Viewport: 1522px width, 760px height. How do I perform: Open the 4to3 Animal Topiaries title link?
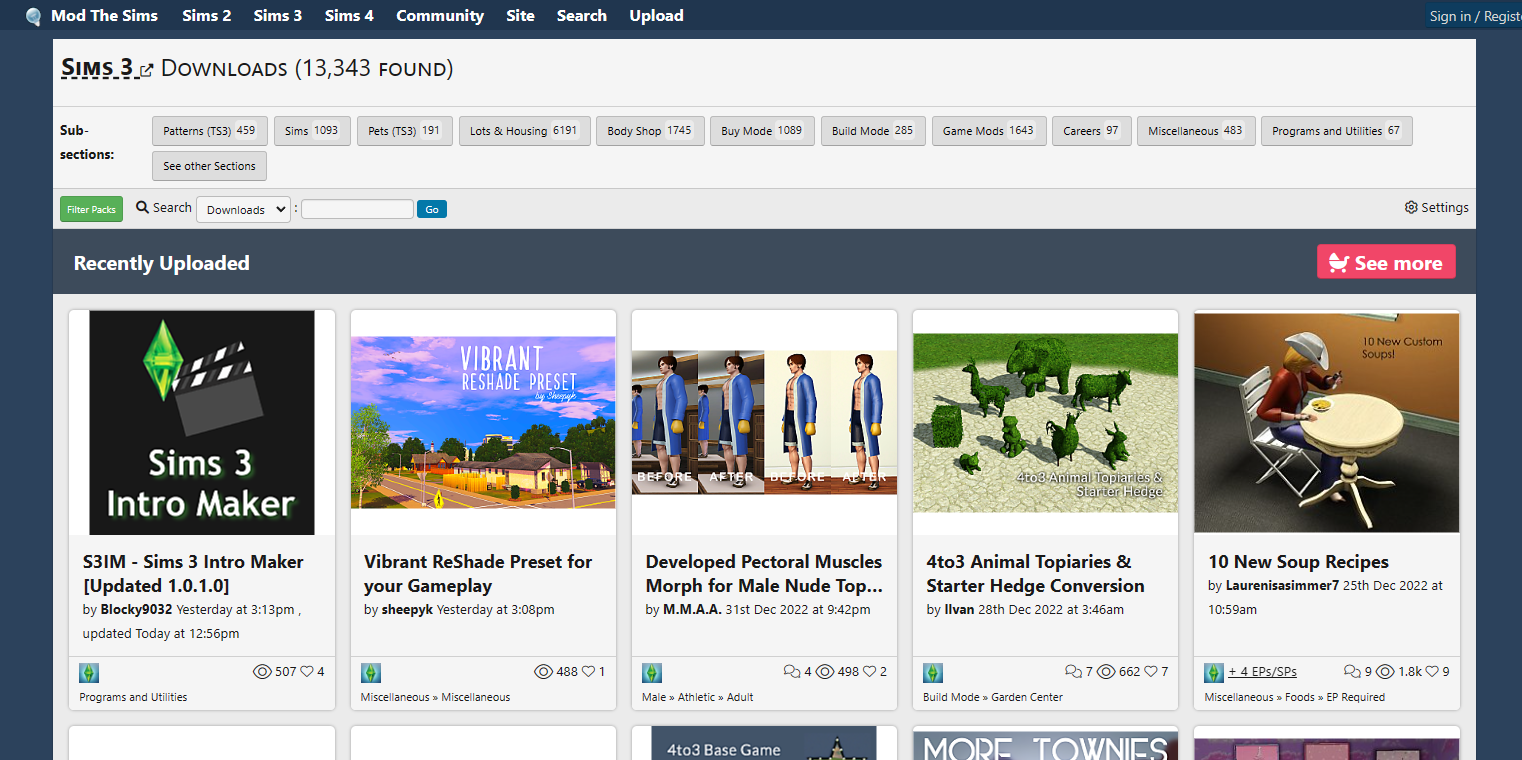(x=1035, y=574)
